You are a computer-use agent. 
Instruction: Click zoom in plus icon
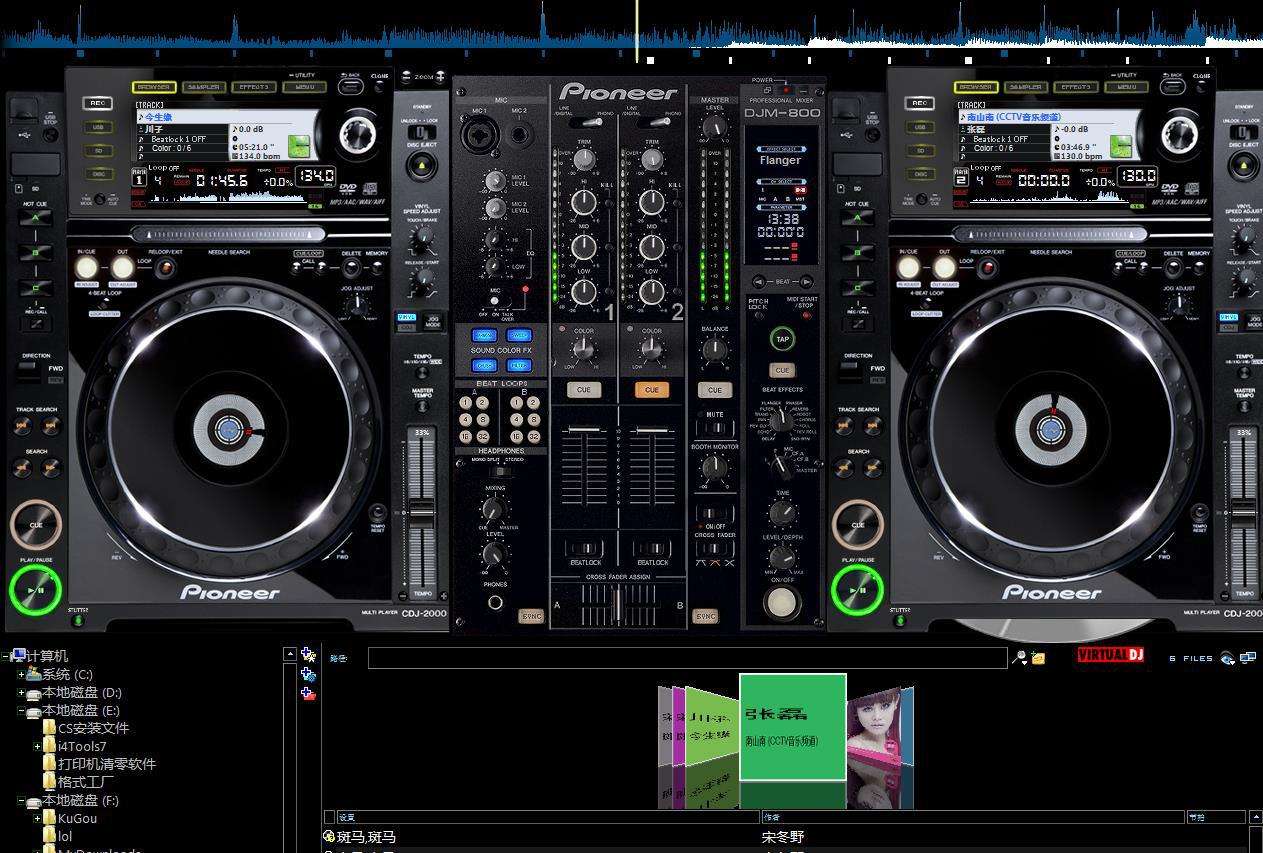tap(438, 75)
